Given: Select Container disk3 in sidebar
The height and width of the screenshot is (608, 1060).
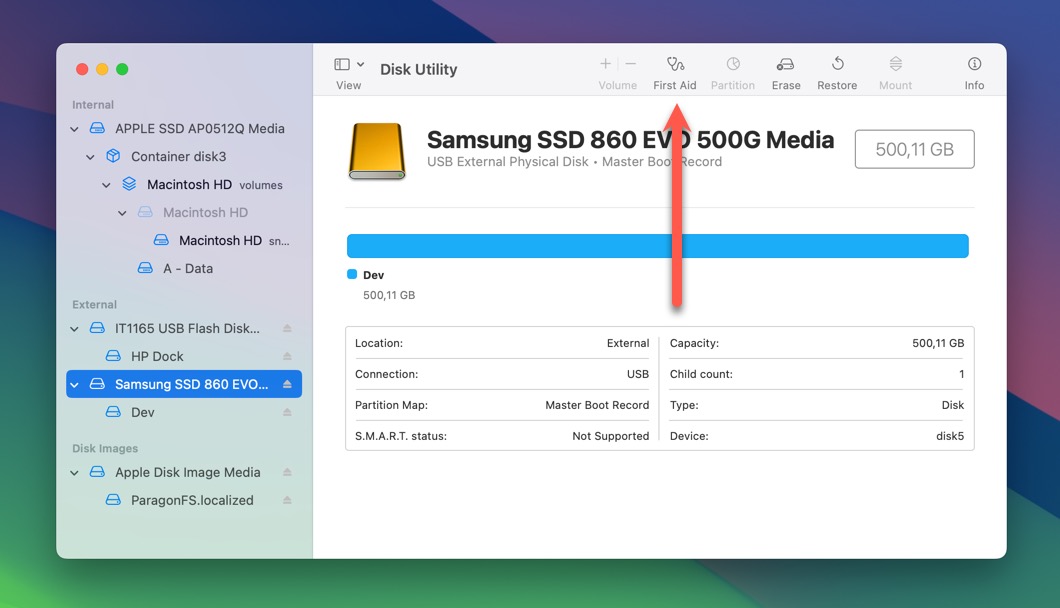Looking at the screenshot, I should coord(184,156).
